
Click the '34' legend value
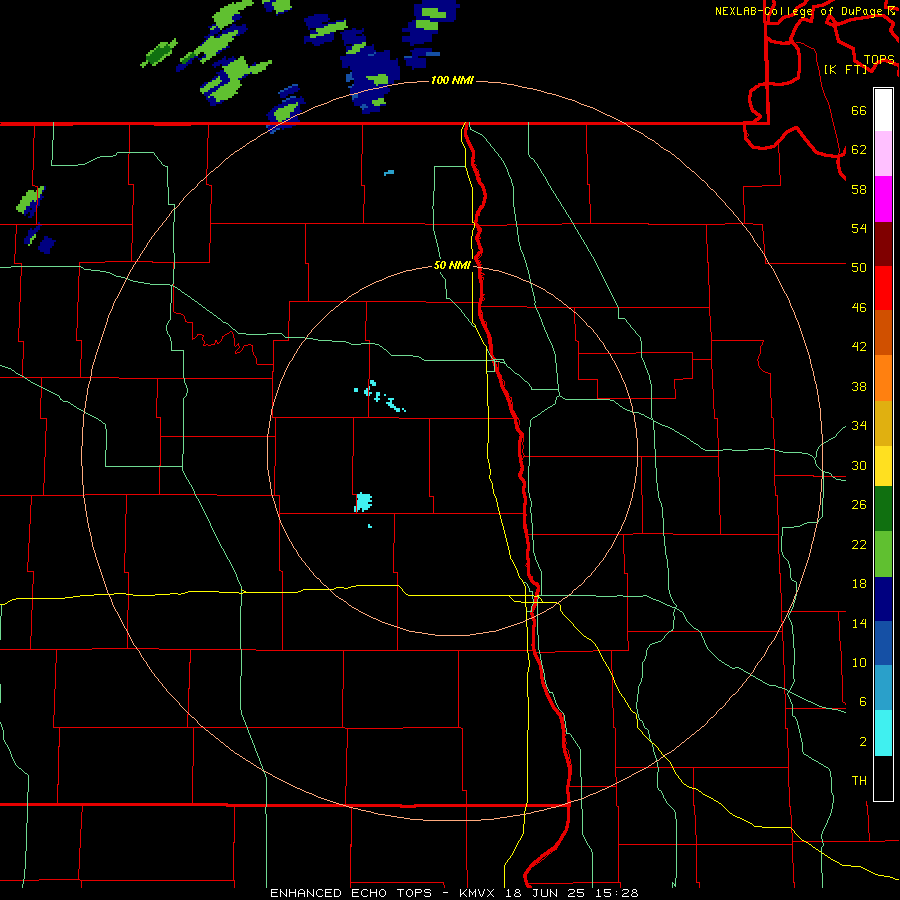(x=859, y=426)
